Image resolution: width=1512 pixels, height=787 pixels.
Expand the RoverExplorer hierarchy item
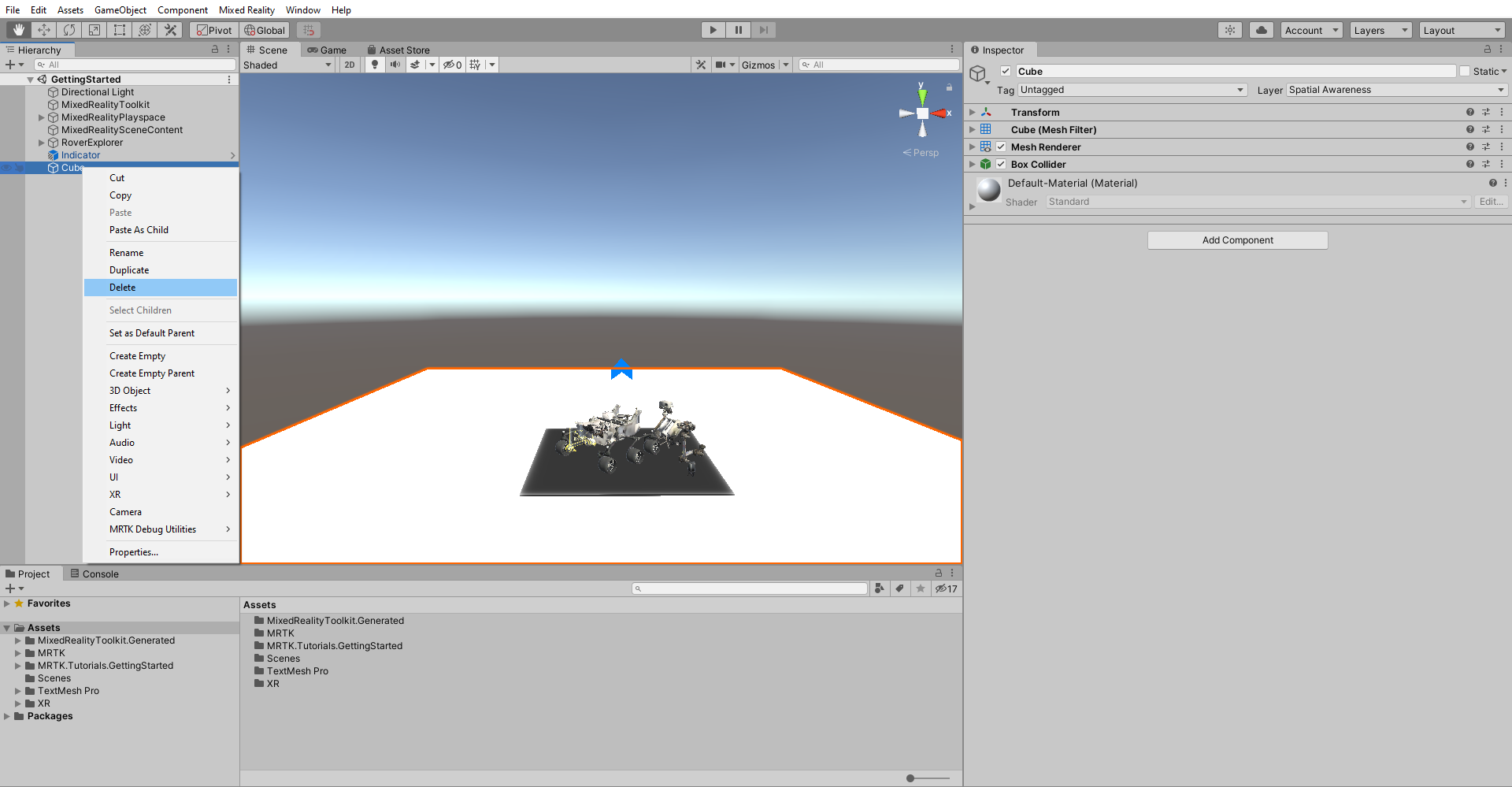tap(41, 143)
